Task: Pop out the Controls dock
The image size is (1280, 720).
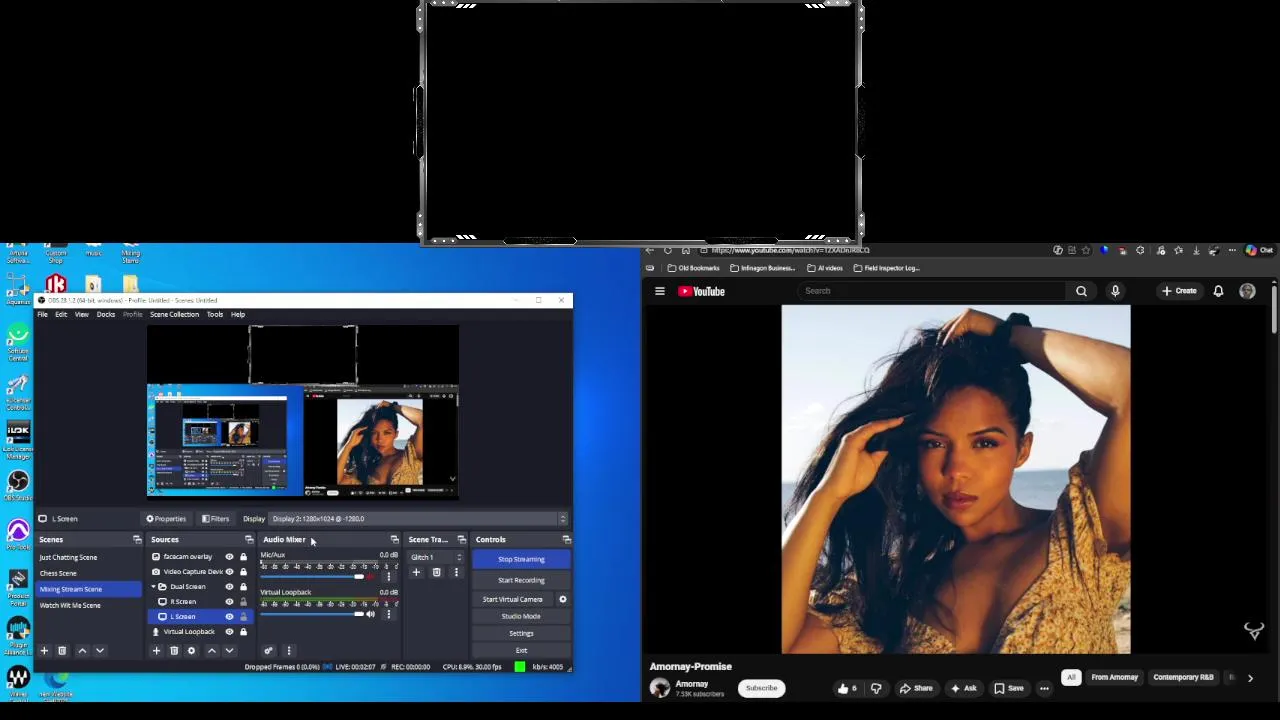Action: (566, 540)
